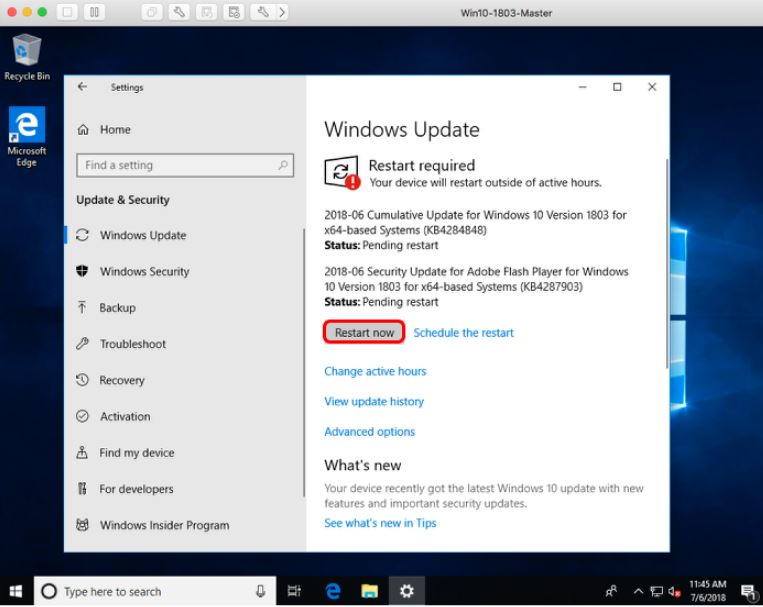Open Action Center notifications icon
This screenshot has width=763, height=607.
(x=747, y=591)
